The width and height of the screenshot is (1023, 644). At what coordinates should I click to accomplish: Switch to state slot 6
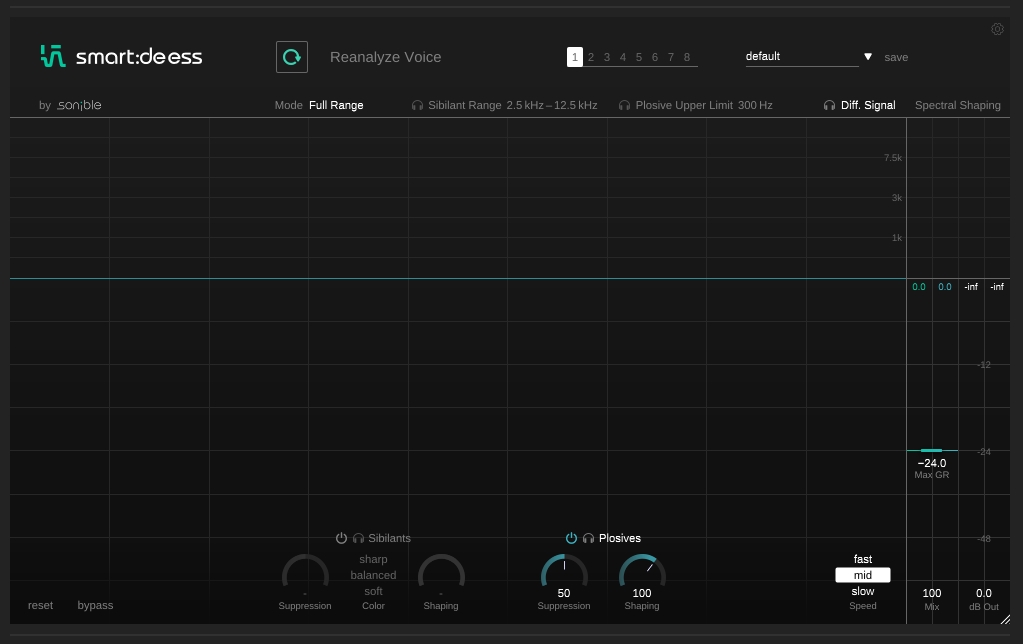(655, 57)
